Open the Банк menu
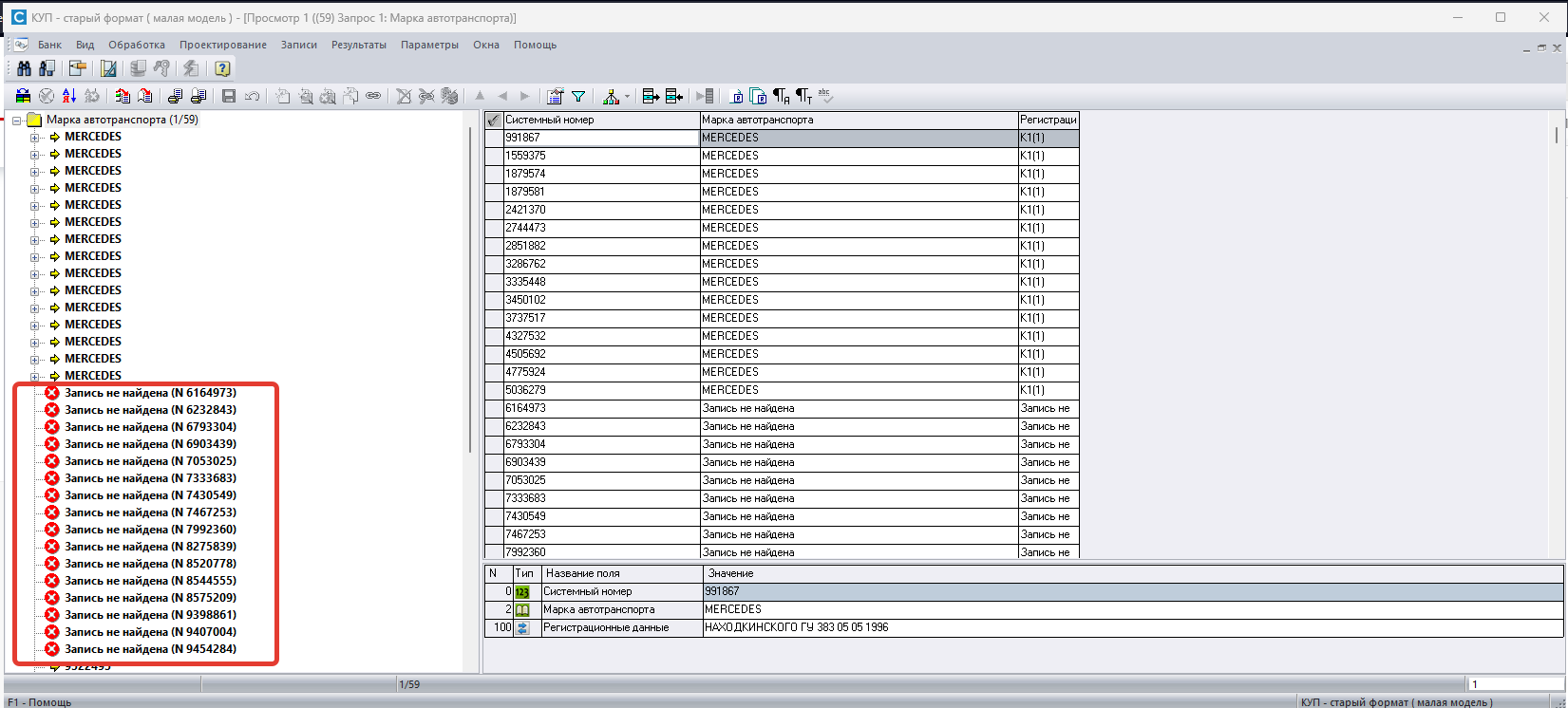 pos(49,45)
